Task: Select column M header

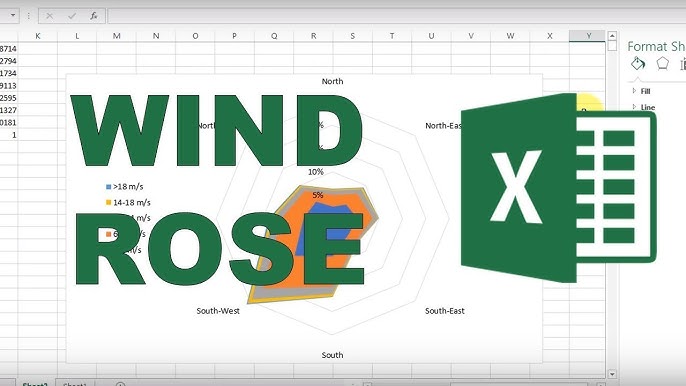Action: coord(116,36)
